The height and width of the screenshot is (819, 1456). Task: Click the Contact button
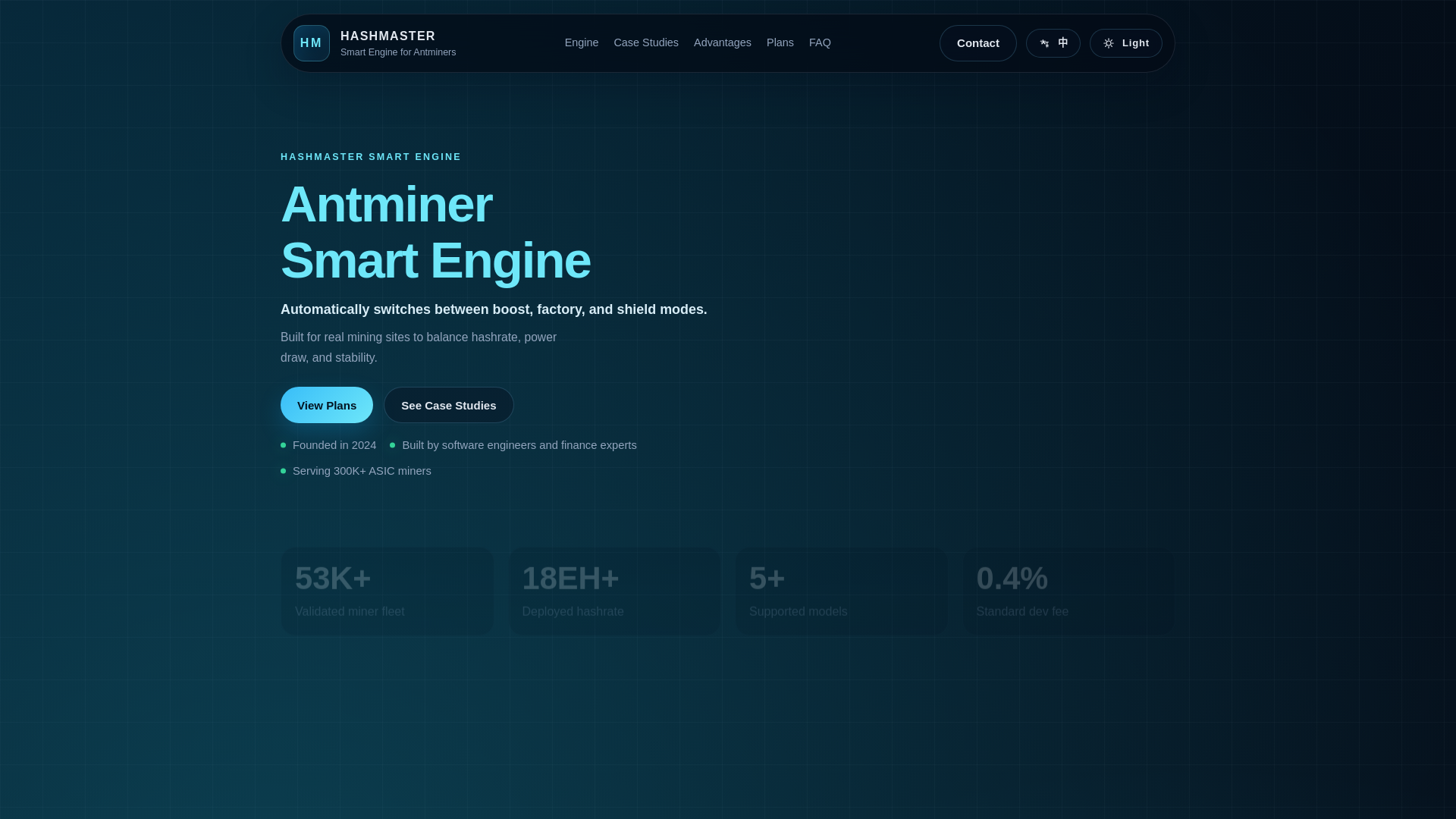[977, 43]
